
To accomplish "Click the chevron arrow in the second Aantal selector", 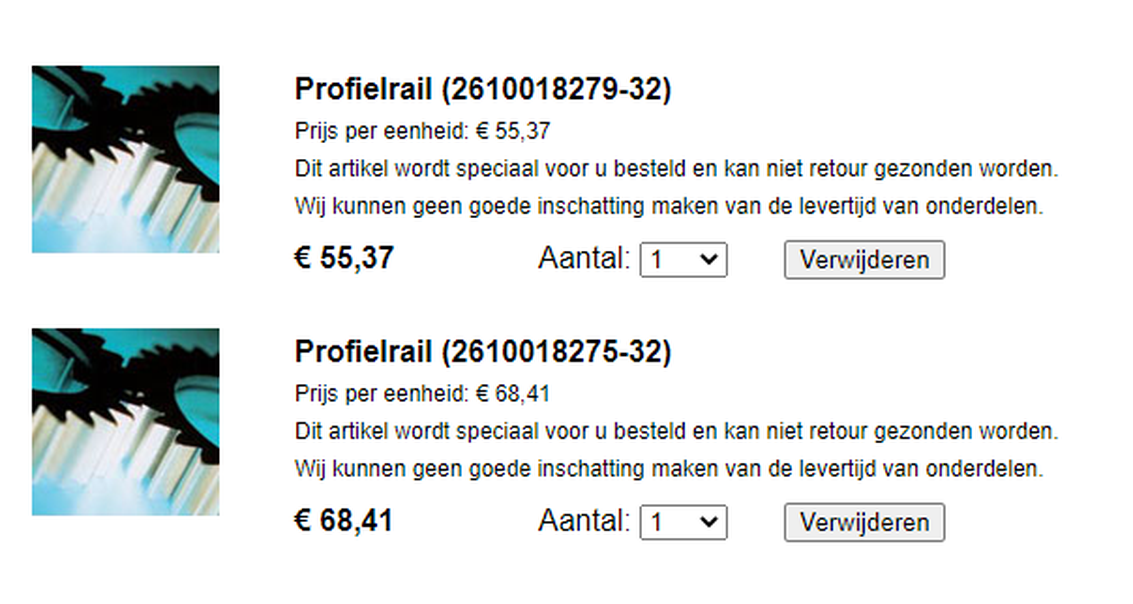I will coord(709,522).
